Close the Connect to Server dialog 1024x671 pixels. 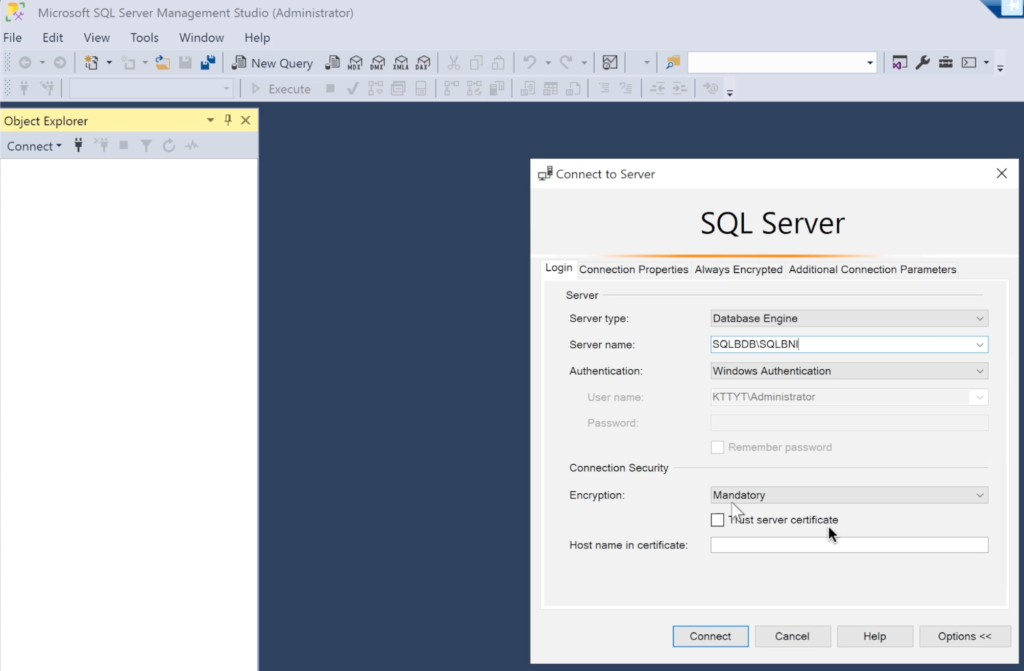(x=1001, y=174)
